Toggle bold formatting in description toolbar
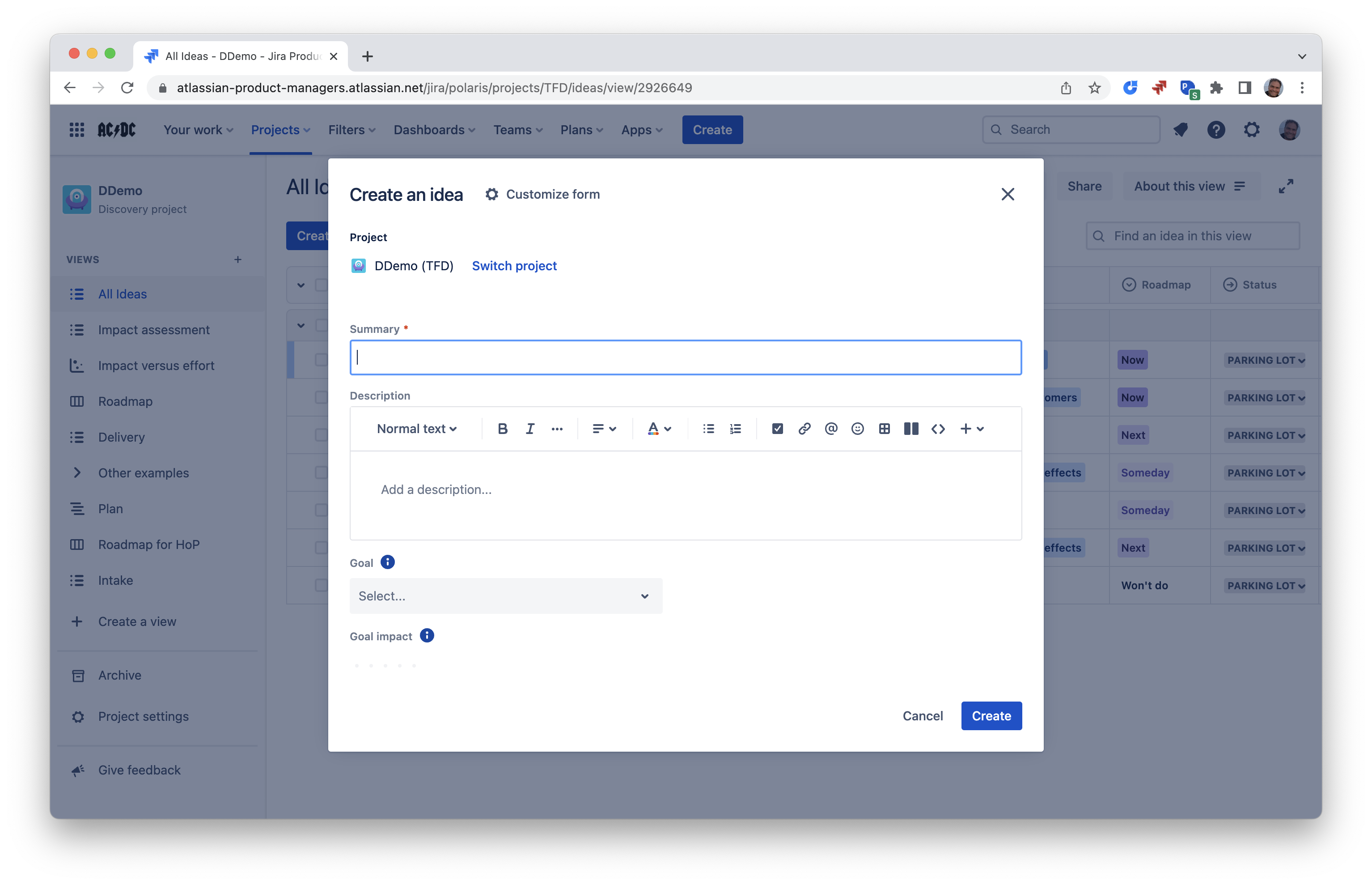This screenshot has width=1372, height=885. (503, 429)
